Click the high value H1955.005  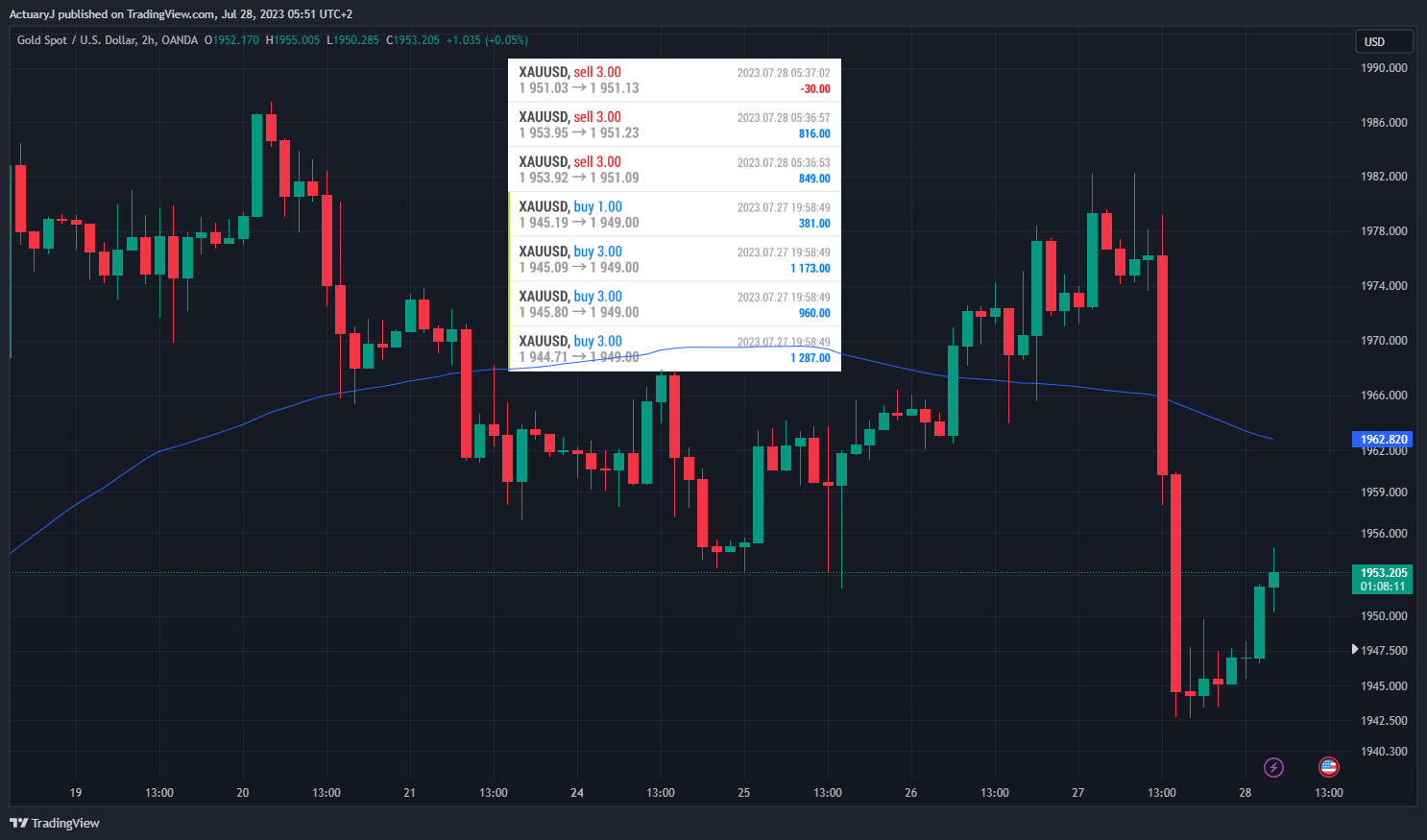point(293,40)
